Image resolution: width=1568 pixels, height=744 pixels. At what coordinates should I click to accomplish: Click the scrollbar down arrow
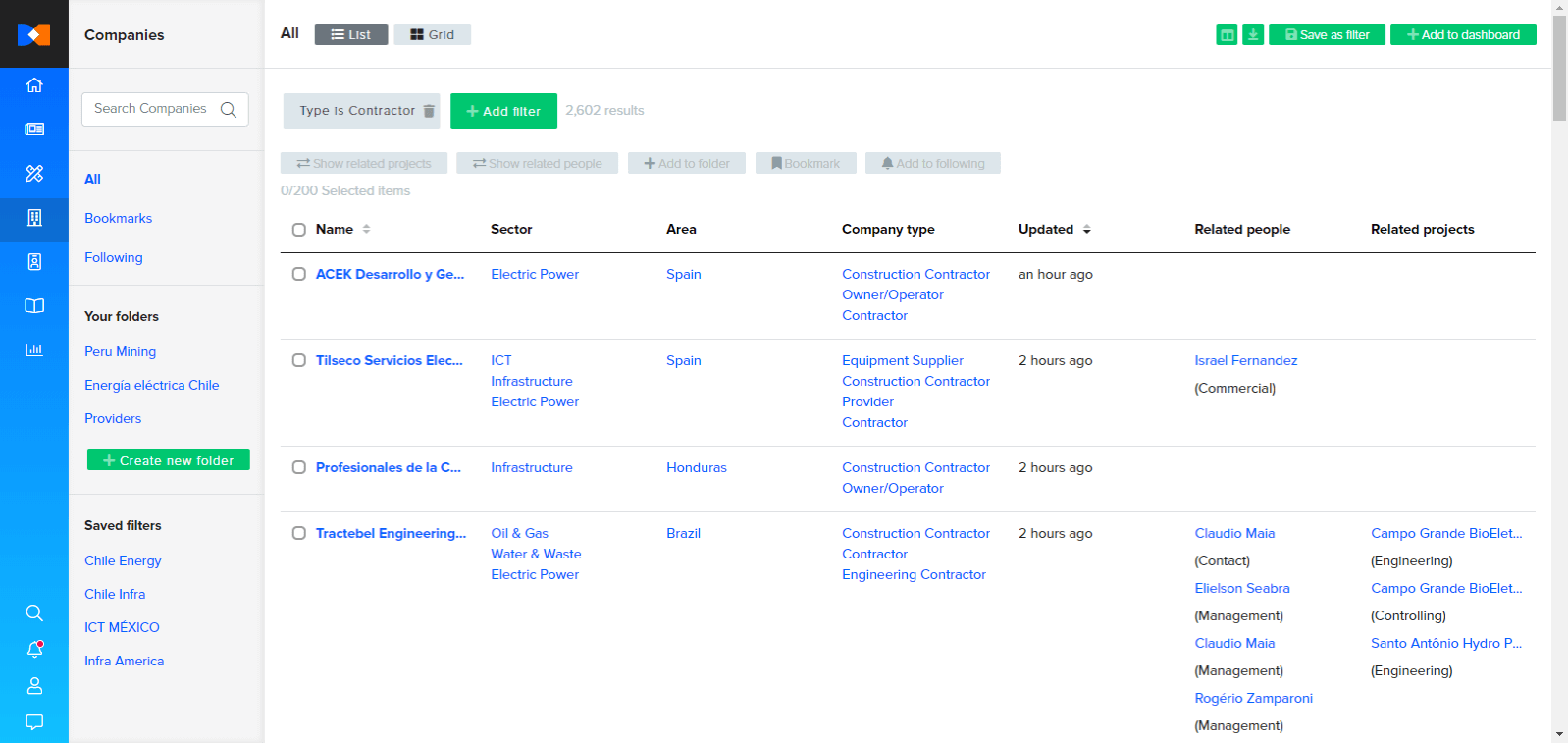1559,734
